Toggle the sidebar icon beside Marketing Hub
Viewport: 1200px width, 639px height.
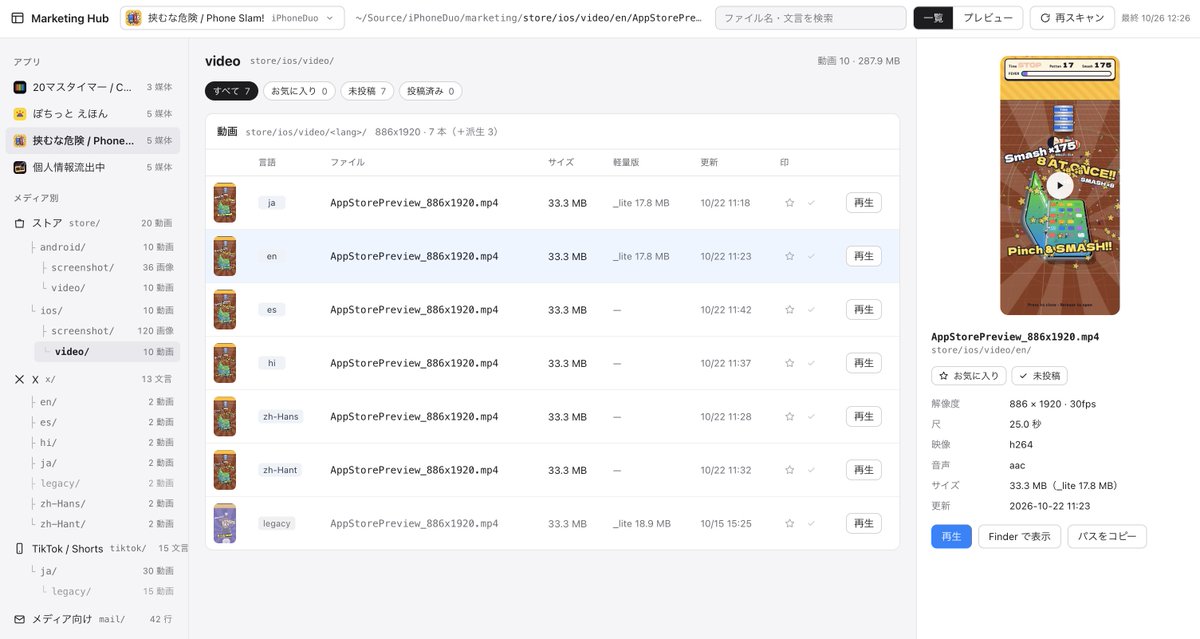click(x=18, y=18)
